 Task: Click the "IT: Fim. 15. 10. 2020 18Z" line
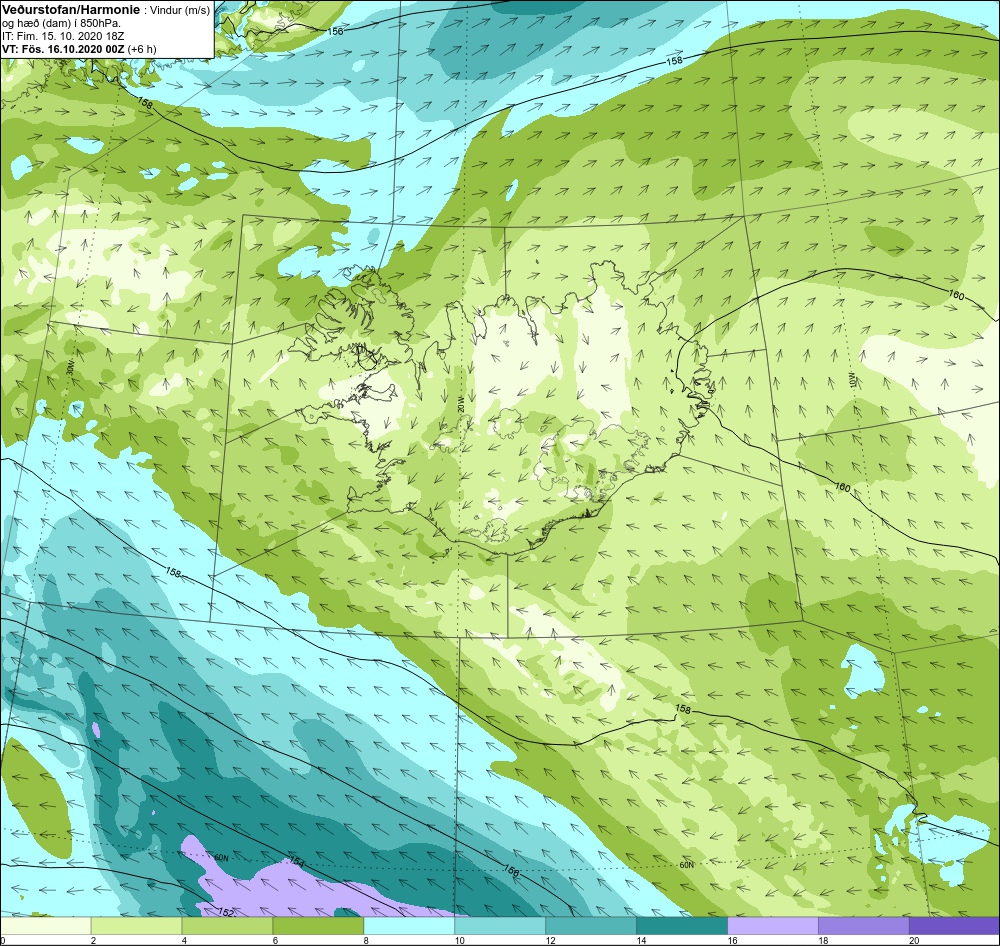[62, 36]
